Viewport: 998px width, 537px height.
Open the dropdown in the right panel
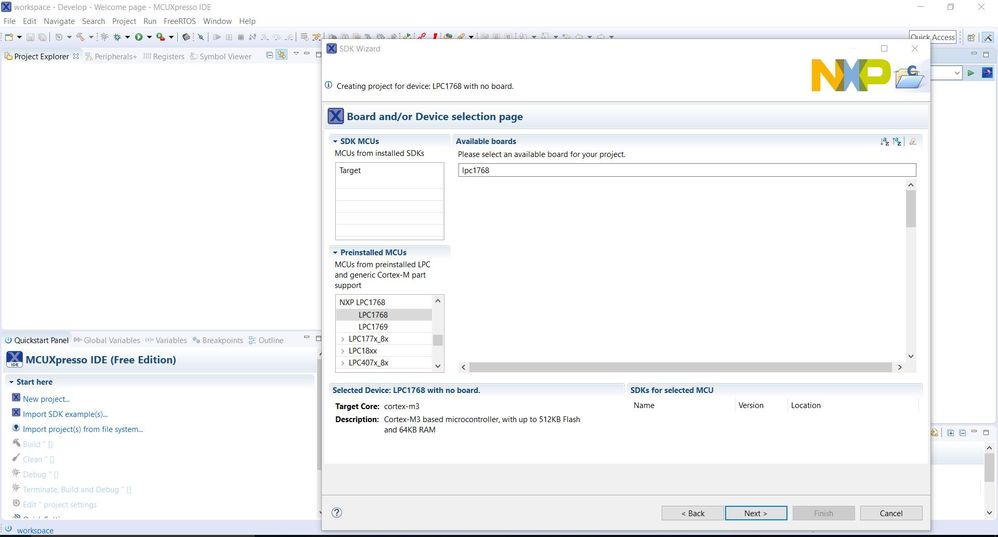(x=956, y=73)
